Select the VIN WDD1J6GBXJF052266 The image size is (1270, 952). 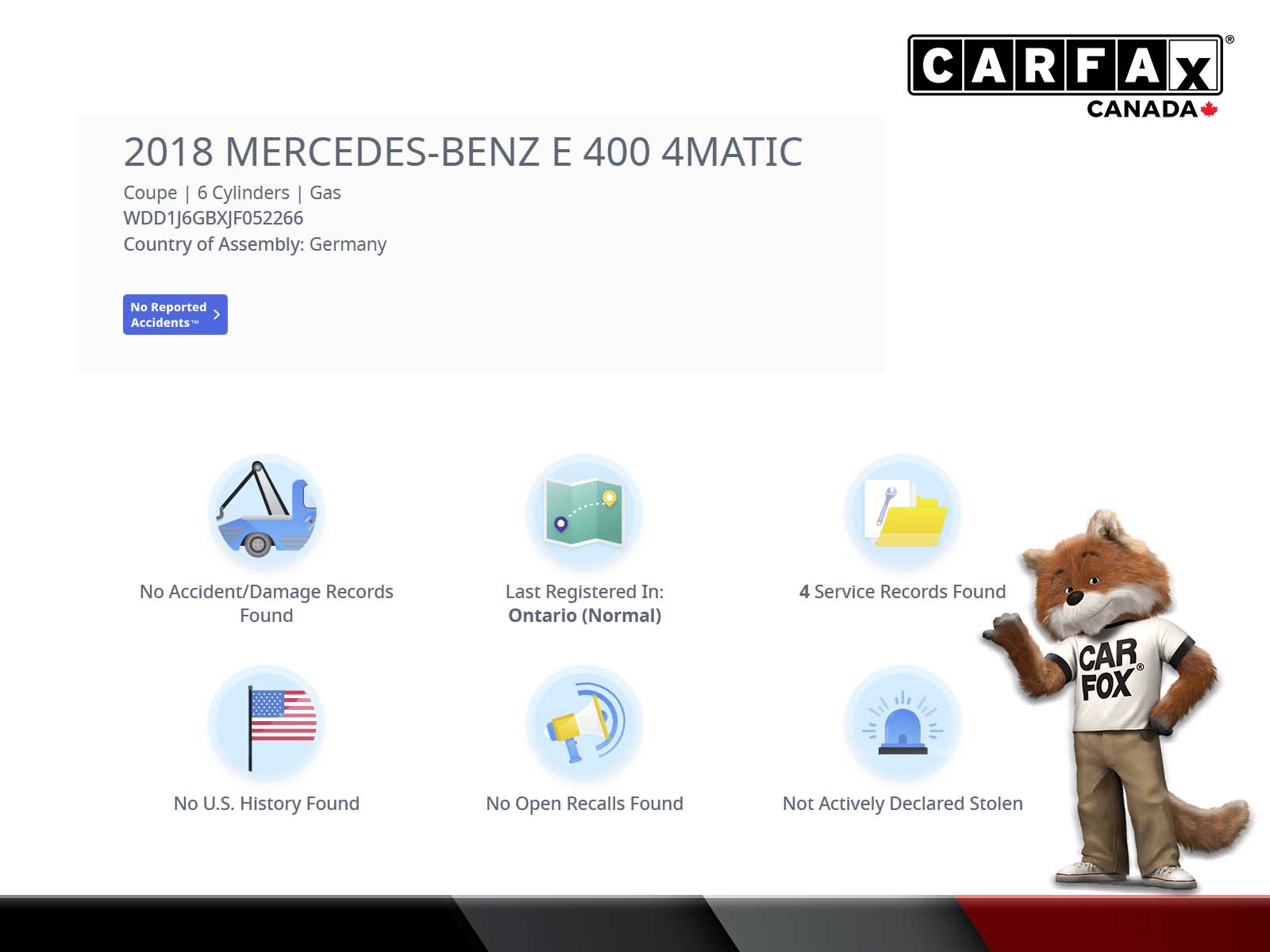click(214, 218)
